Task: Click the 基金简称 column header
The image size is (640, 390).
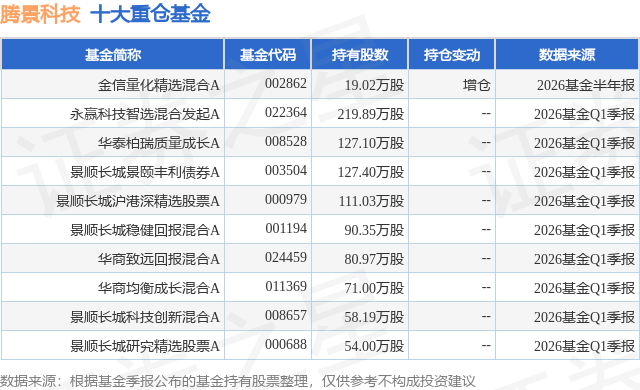Action: pos(113,55)
